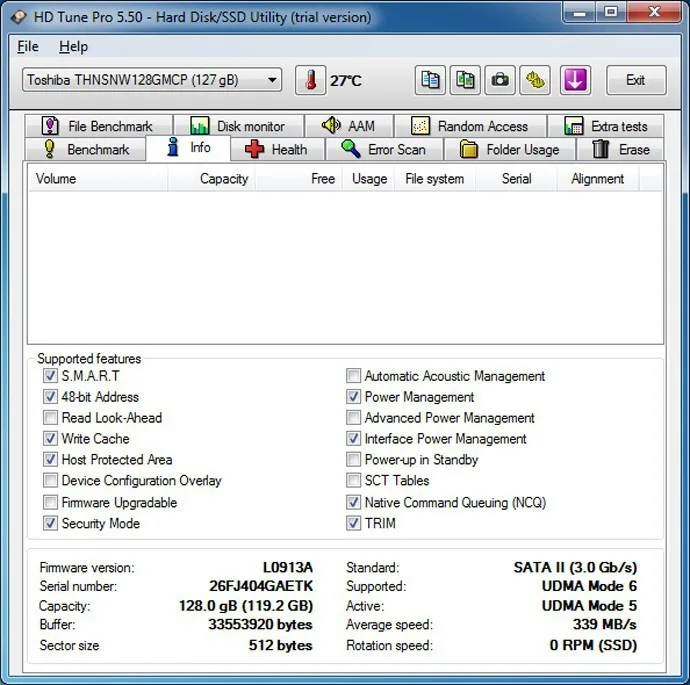This screenshot has width=690, height=685.
Task: Open the Help menu
Action: pos(73,46)
